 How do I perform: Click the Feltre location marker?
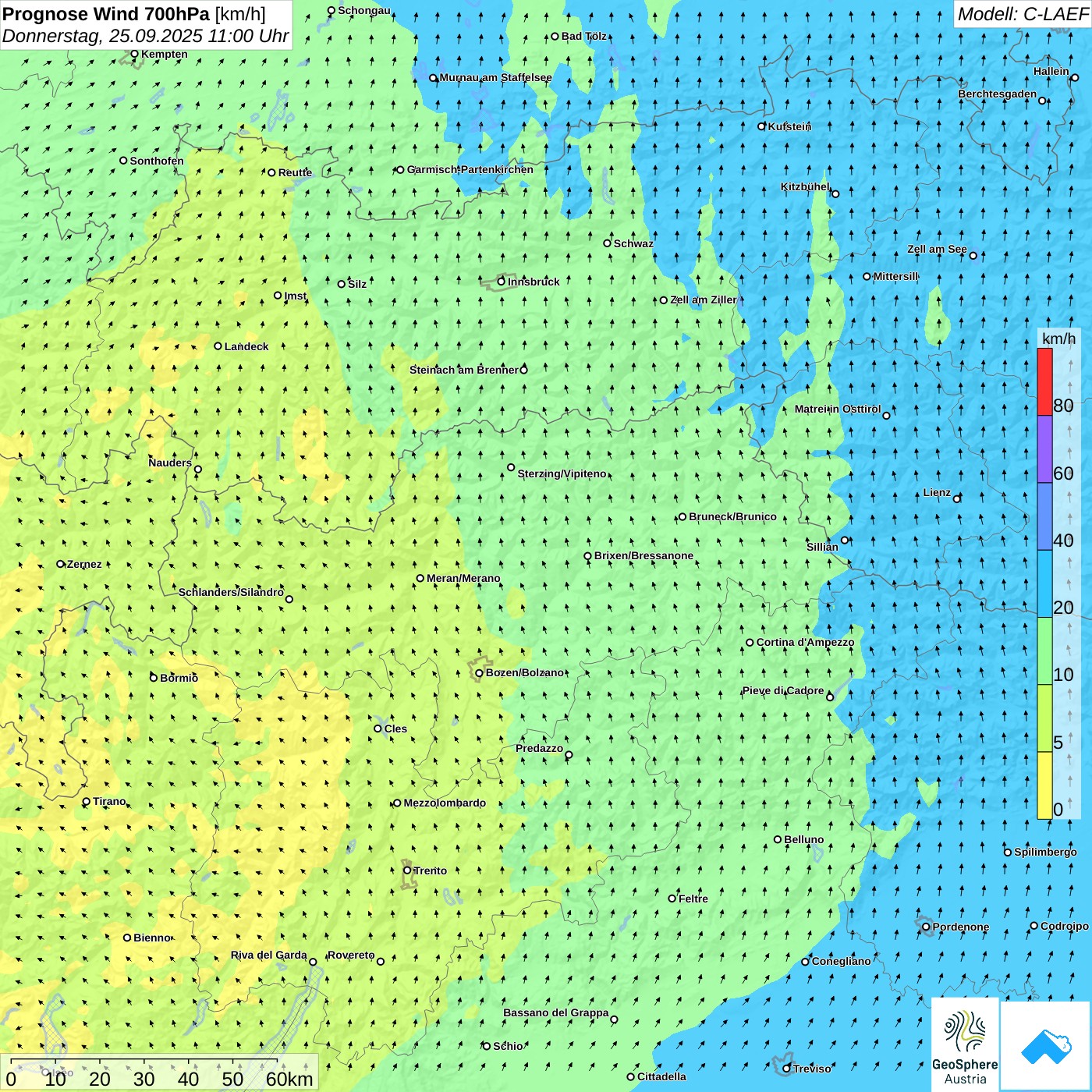(672, 899)
